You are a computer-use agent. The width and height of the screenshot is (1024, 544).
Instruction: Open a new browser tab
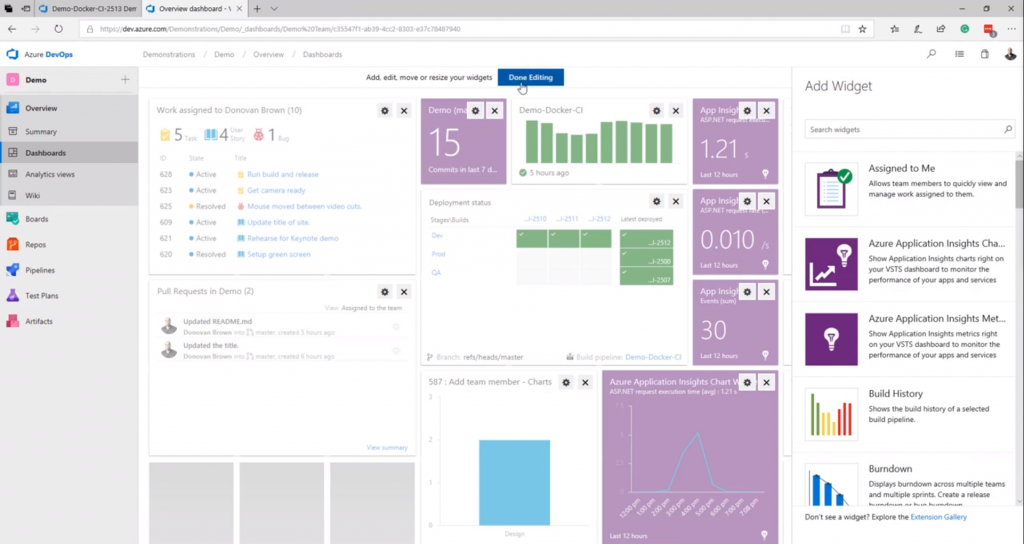257,9
